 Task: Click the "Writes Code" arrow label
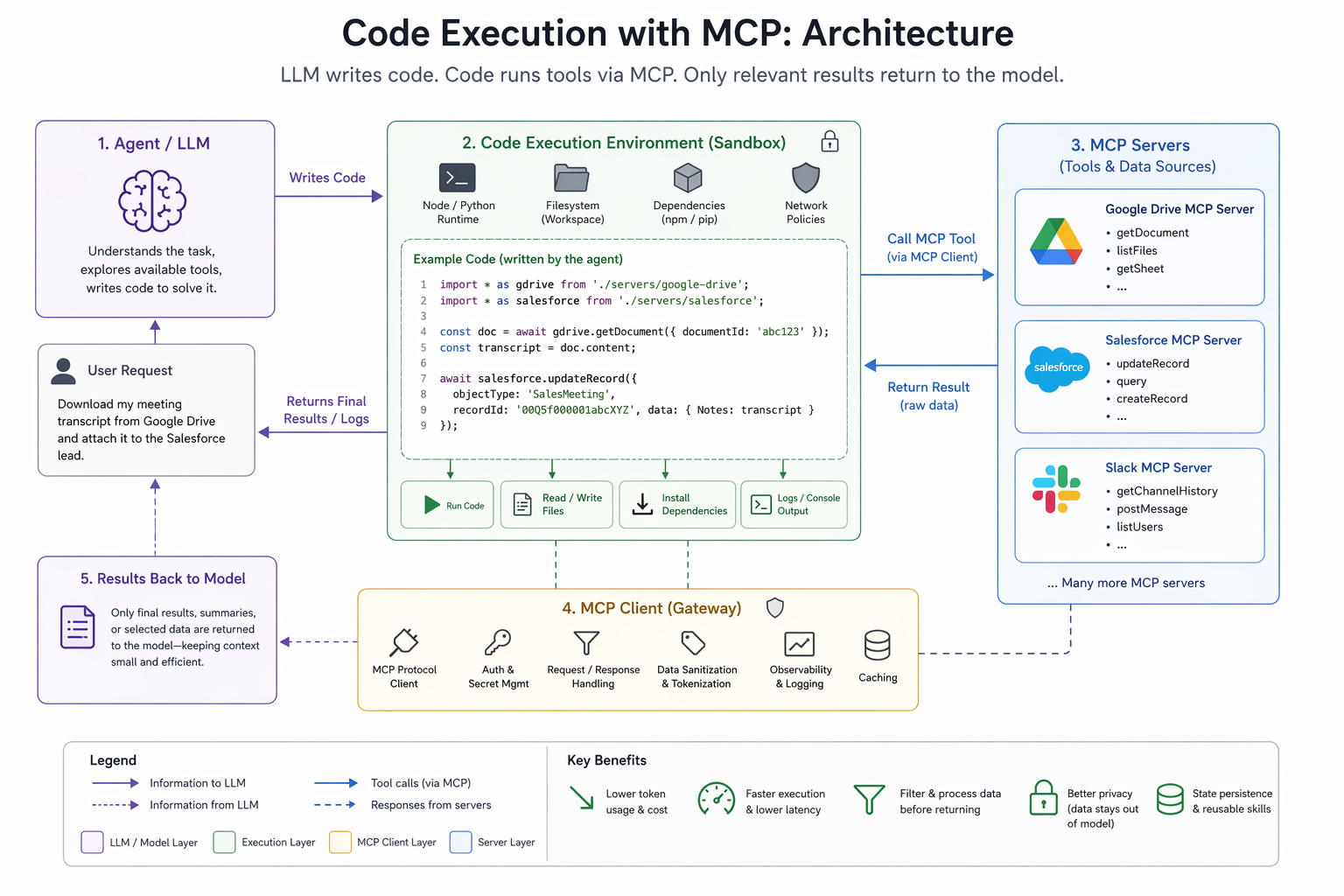click(x=327, y=178)
